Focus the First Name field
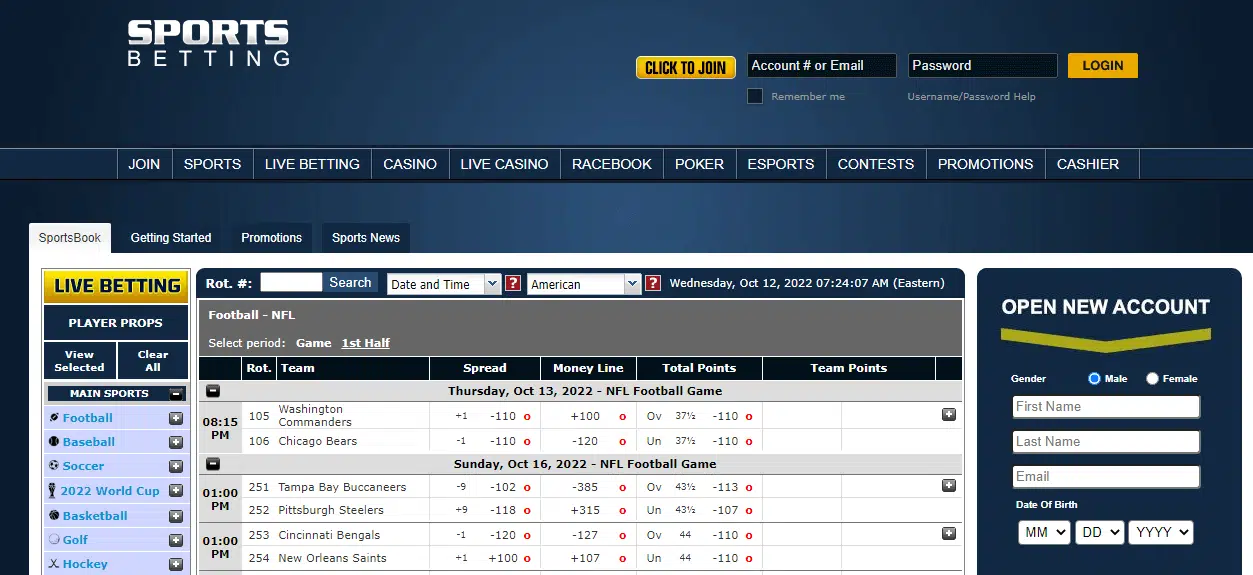Viewport: 1253px width, 575px height. click(x=1106, y=406)
